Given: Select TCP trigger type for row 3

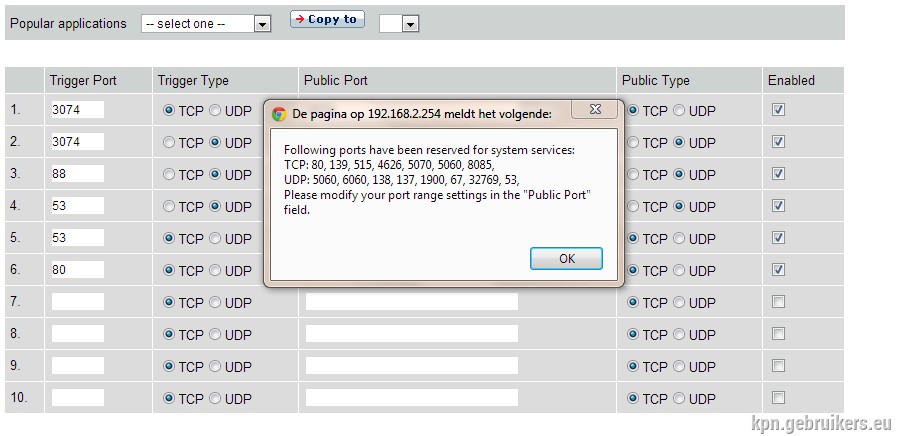Looking at the screenshot, I should (169, 175).
